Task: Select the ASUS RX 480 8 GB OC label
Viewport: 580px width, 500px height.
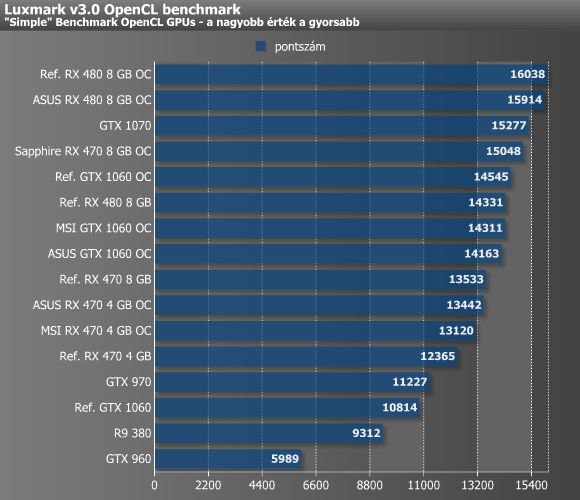Action: [92, 100]
